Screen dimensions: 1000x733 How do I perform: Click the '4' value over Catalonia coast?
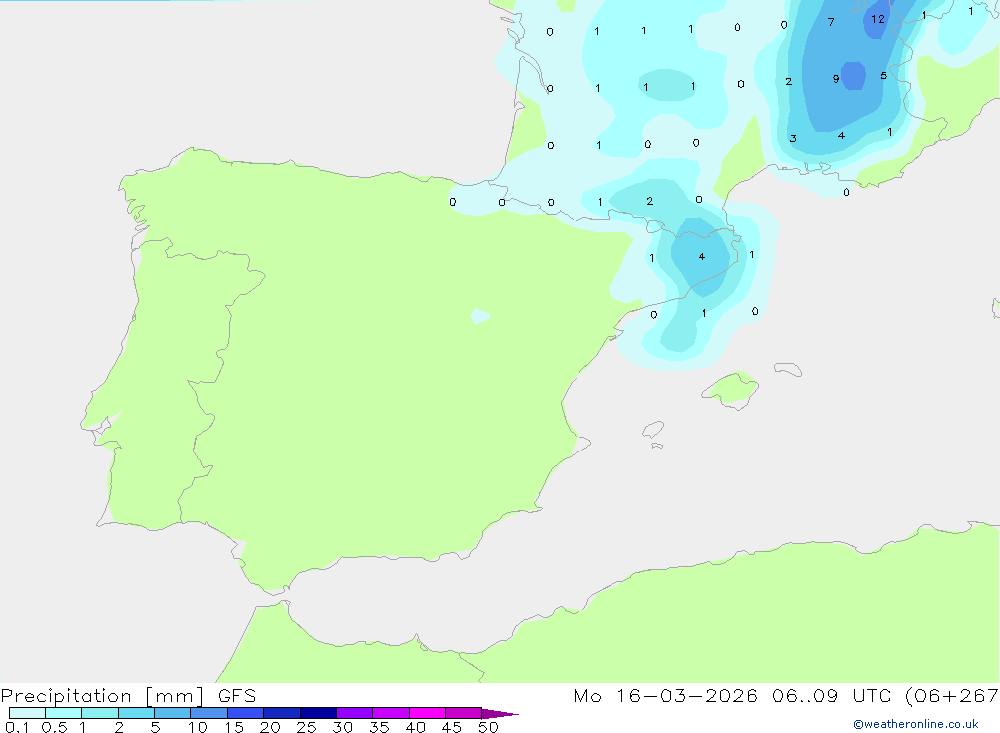[702, 256]
